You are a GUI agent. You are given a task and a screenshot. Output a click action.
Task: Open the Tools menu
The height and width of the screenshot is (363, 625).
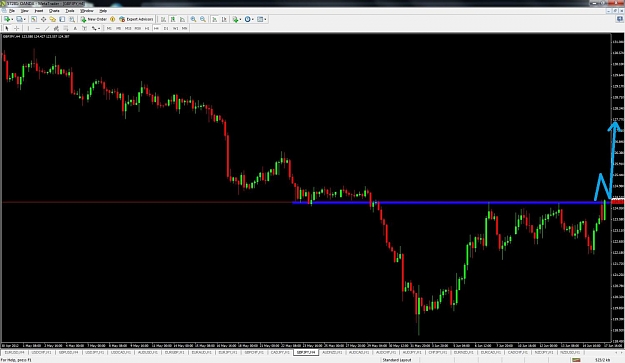pyautogui.click(x=70, y=11)
